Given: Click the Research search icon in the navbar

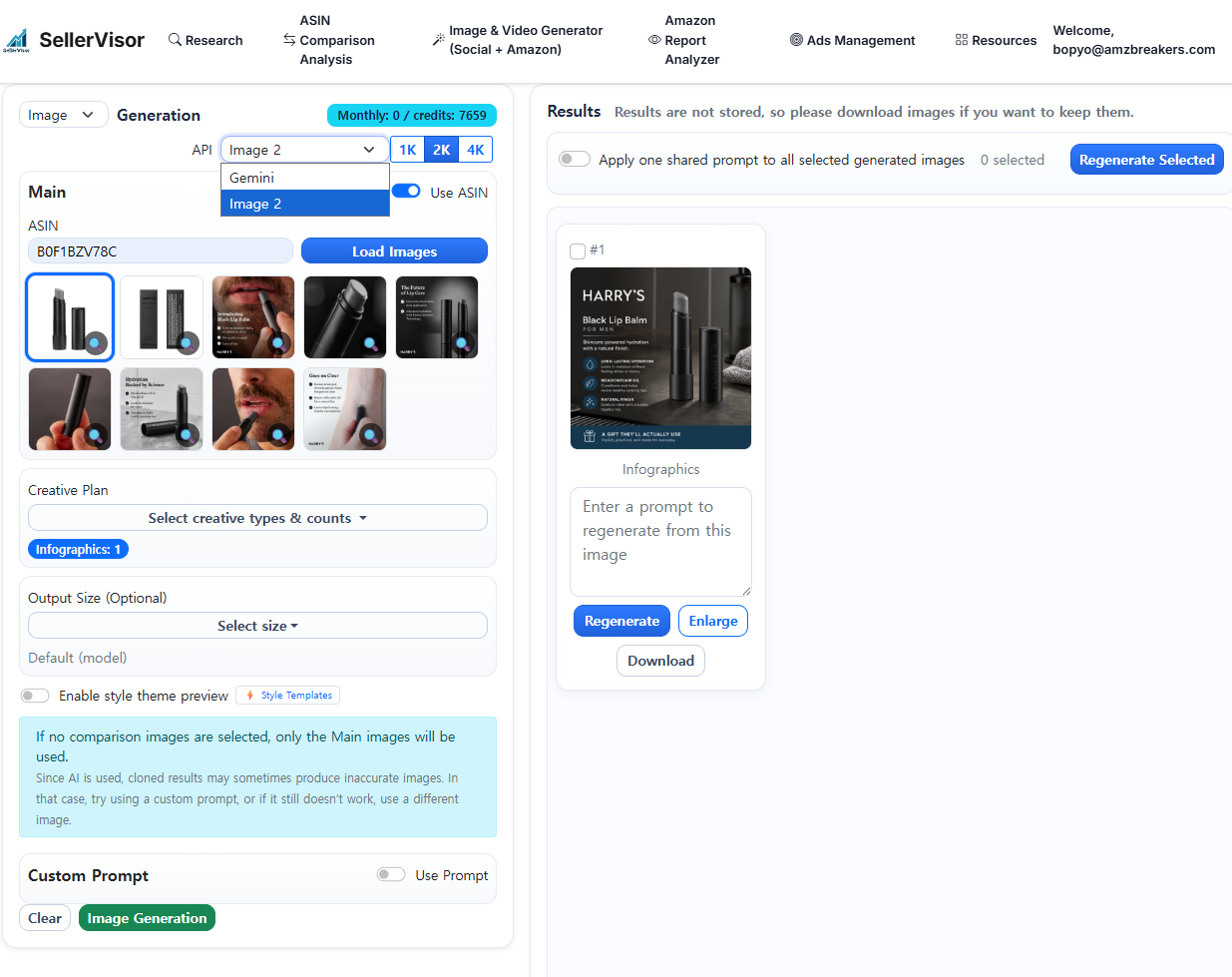Looking at the screenshot, I should click(x=176, y=40).
